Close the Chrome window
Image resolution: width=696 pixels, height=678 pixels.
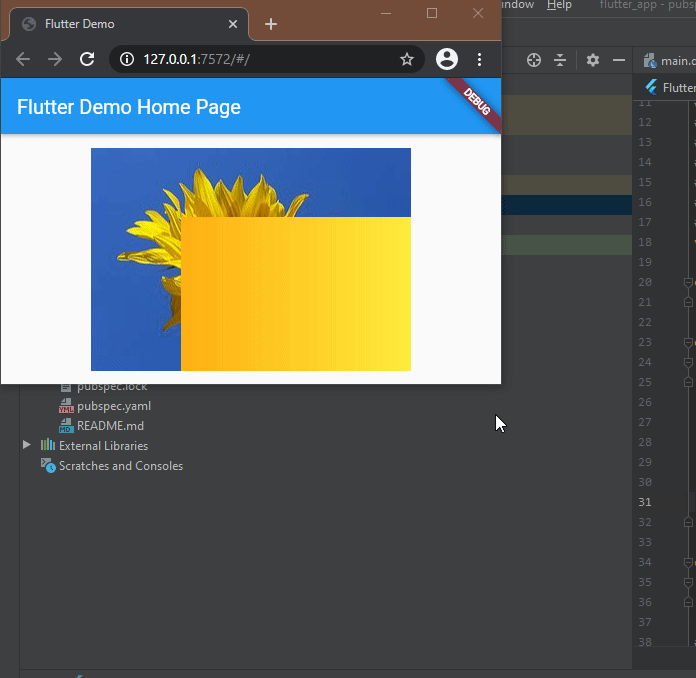point(478,13)
